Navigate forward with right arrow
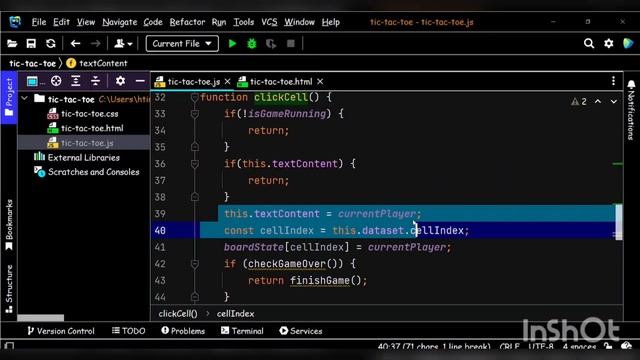 tap(95, 44)
